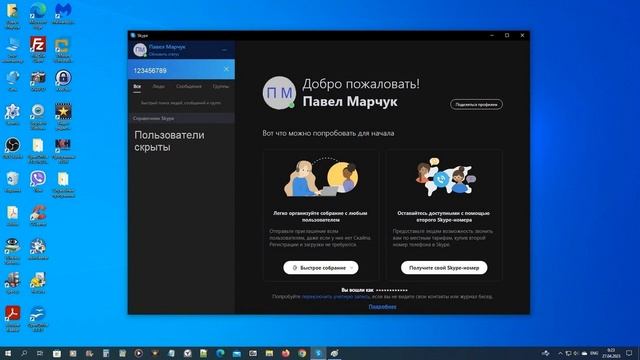Switch to the Сообщения tab

(x=189, y=87)
